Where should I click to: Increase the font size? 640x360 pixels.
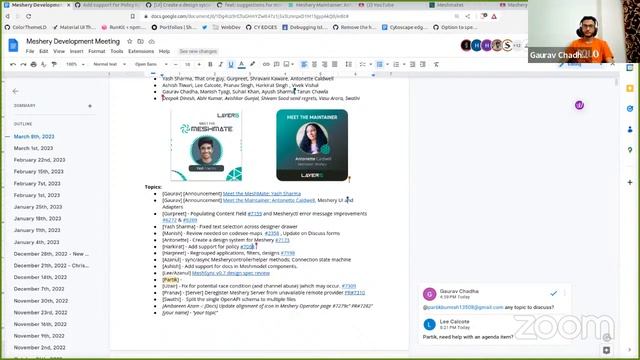click(199, 64)
